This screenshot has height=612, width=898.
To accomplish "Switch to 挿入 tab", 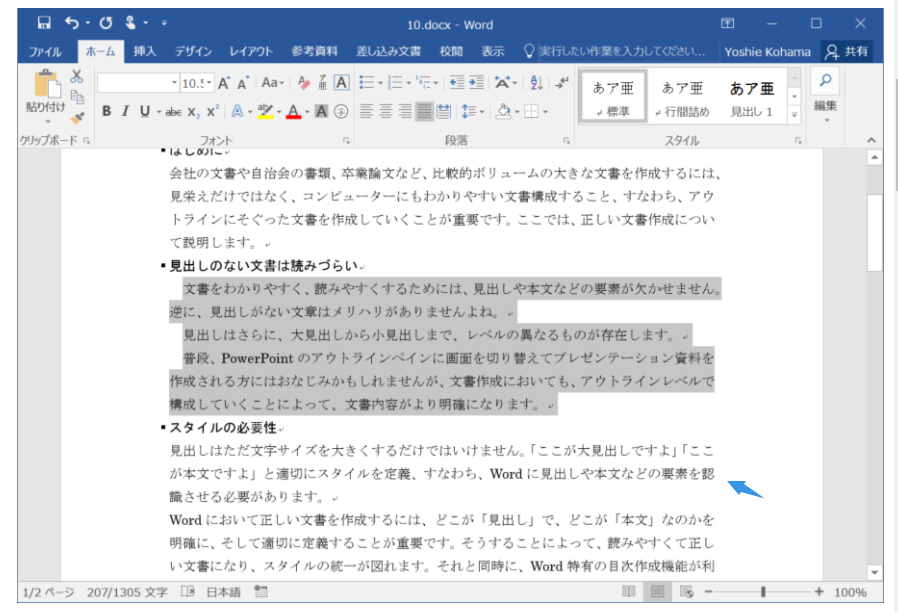I will pos(144,51).
